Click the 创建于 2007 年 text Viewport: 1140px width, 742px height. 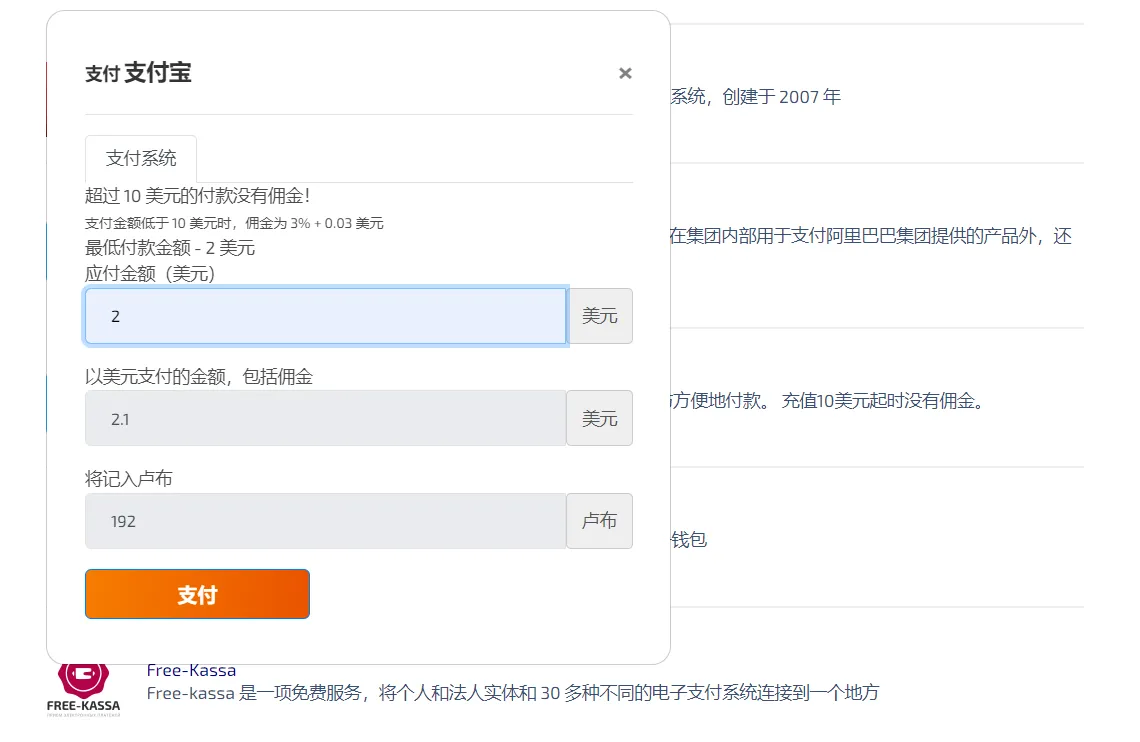point(782,97)
